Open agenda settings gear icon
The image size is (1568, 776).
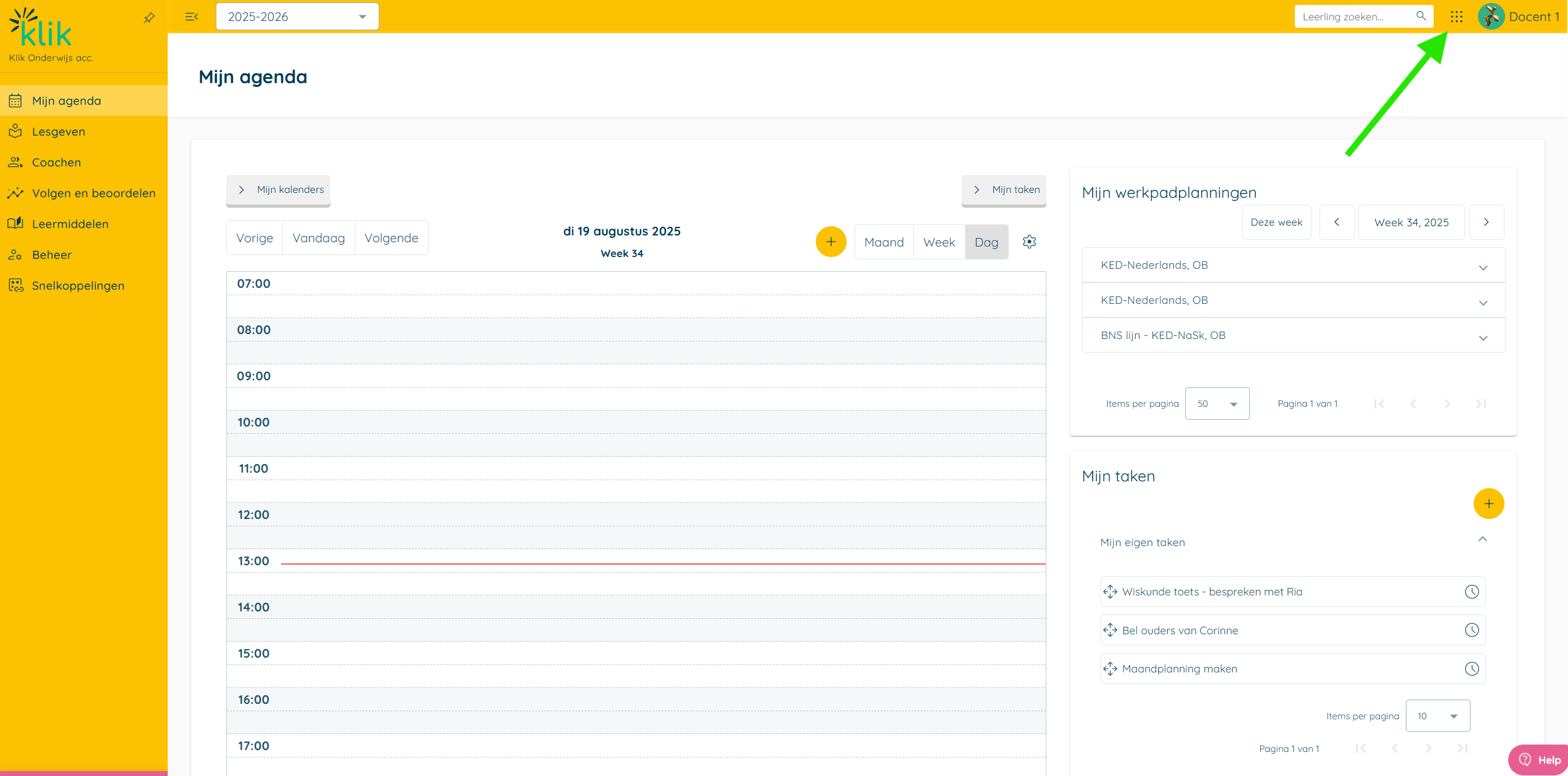coord(1029,242)
